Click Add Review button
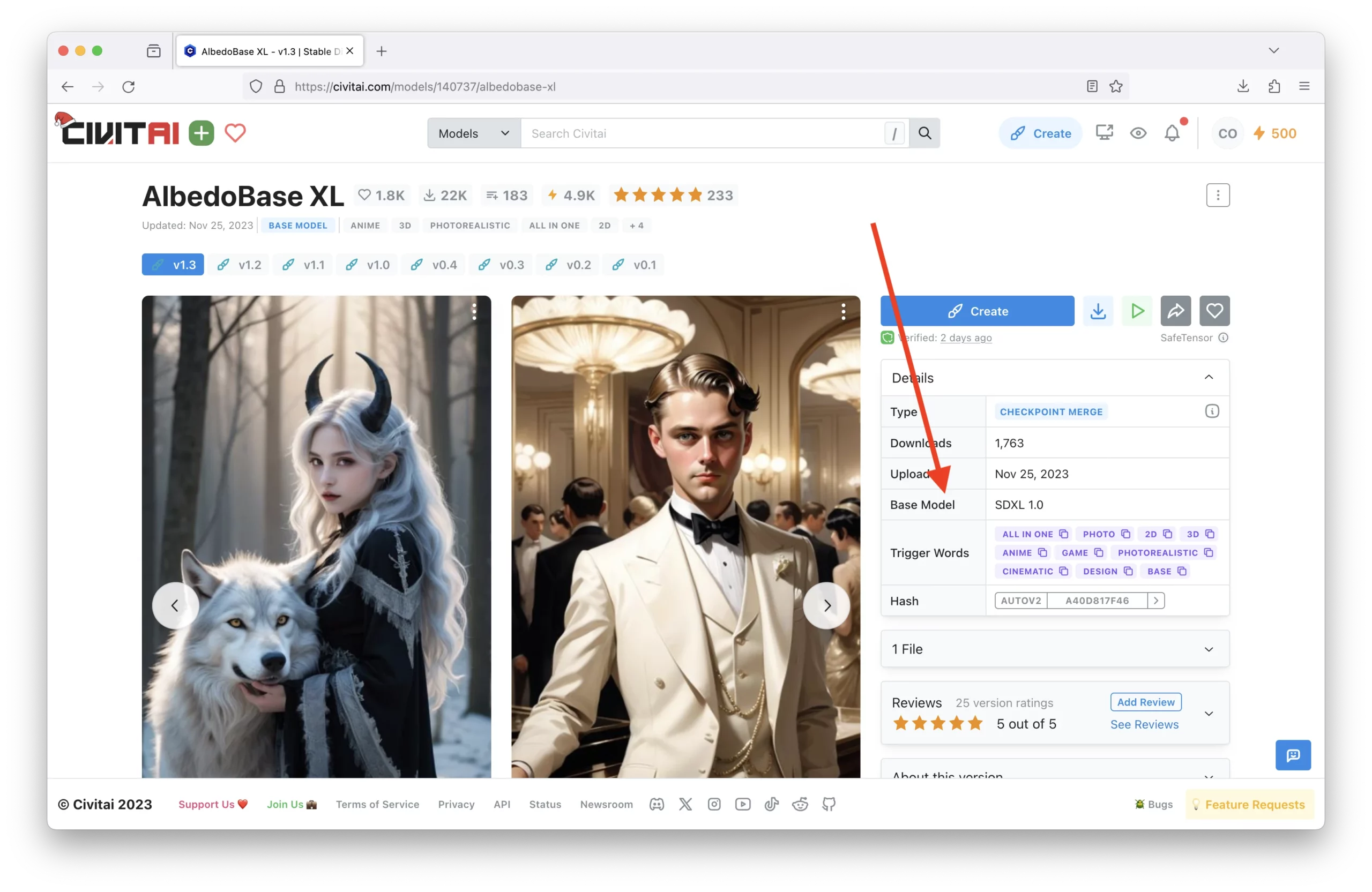The height and width of the screenshot is (892, 1372). (x=1145, y=702)
